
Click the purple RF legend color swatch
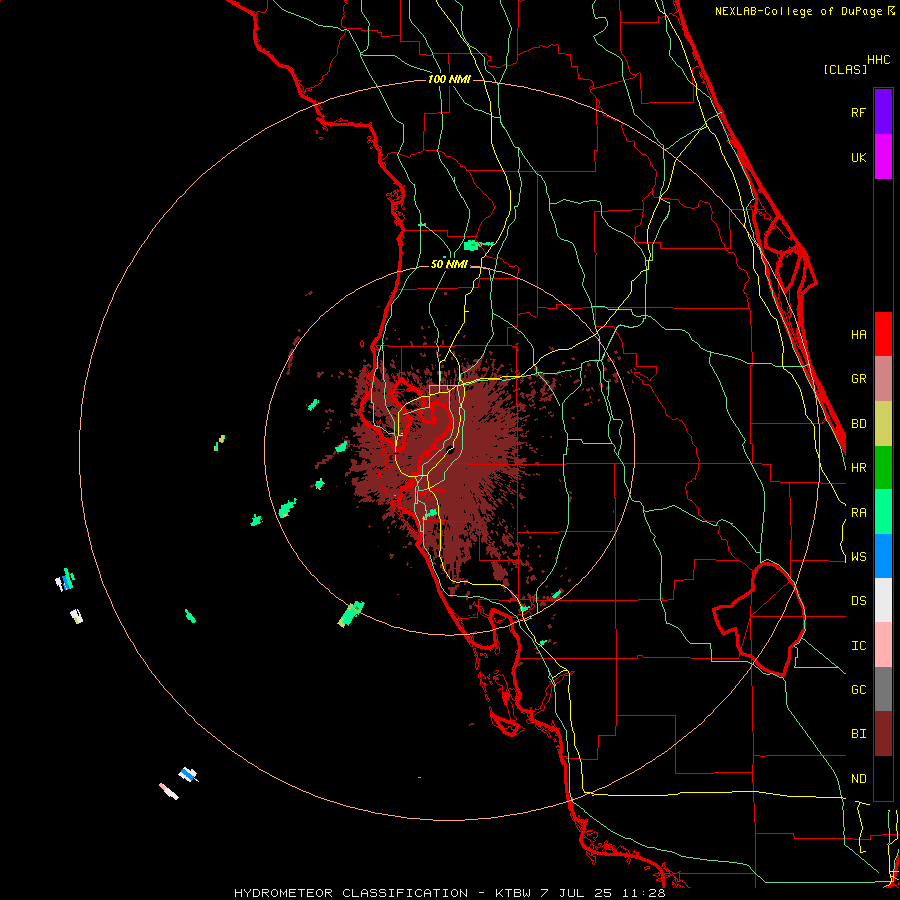[x=883, y=112]
